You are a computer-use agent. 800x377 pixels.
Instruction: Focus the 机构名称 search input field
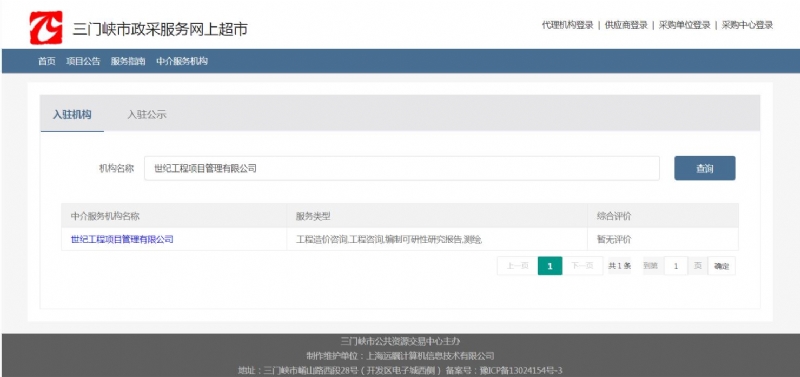click(x=402, y=168)
